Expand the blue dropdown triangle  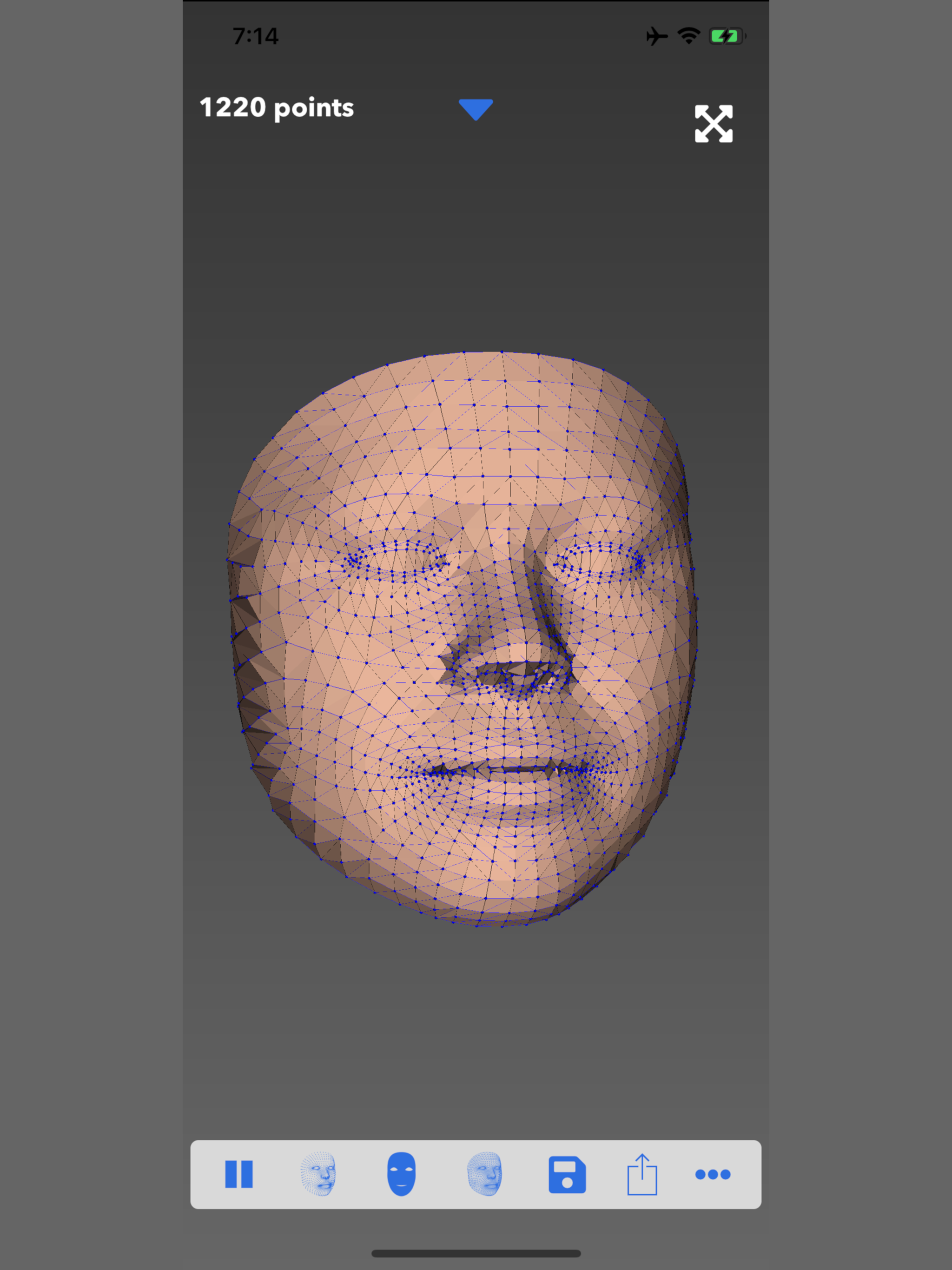(x=476, y=110)
